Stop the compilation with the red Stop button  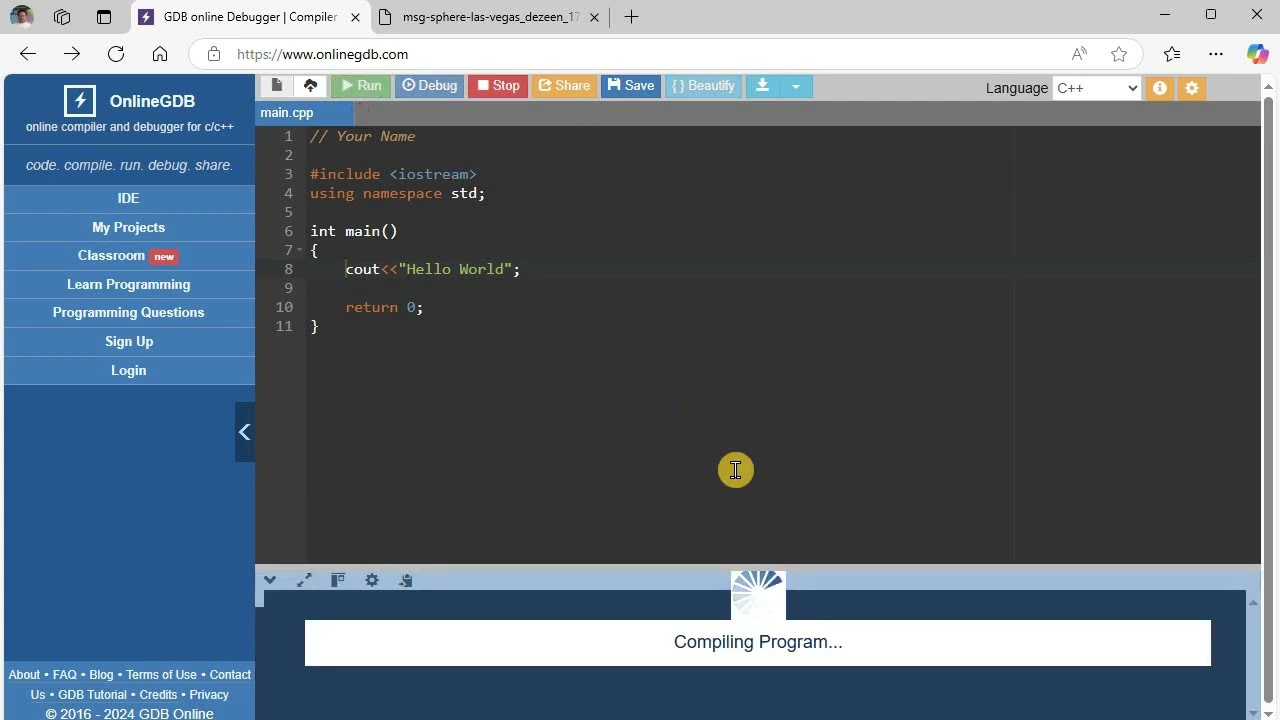pyautogui.click(x=498, y=86)
